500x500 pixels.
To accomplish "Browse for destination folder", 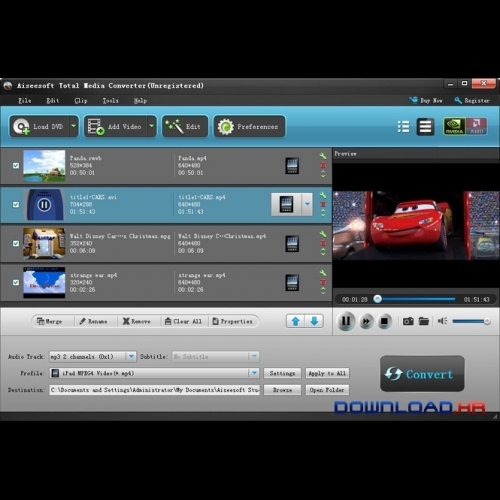I will click(282, 390).
